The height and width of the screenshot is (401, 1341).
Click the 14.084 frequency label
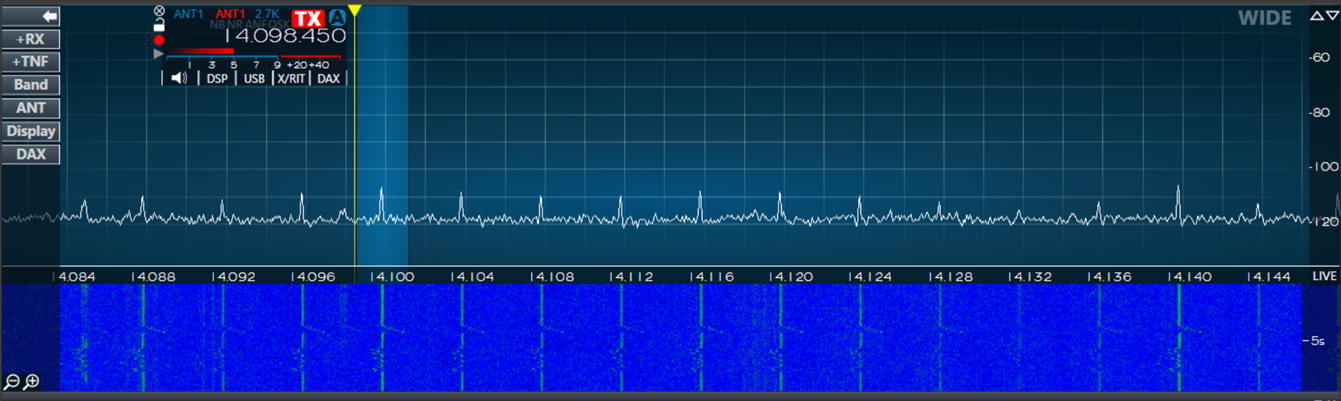pyautogui.click(x=76, y=276)
